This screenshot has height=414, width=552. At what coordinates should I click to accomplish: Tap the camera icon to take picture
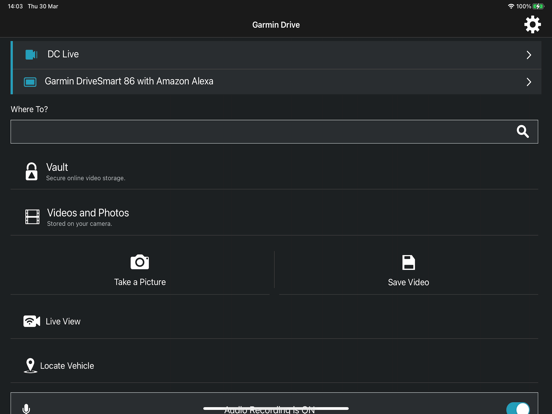(140, 262)
